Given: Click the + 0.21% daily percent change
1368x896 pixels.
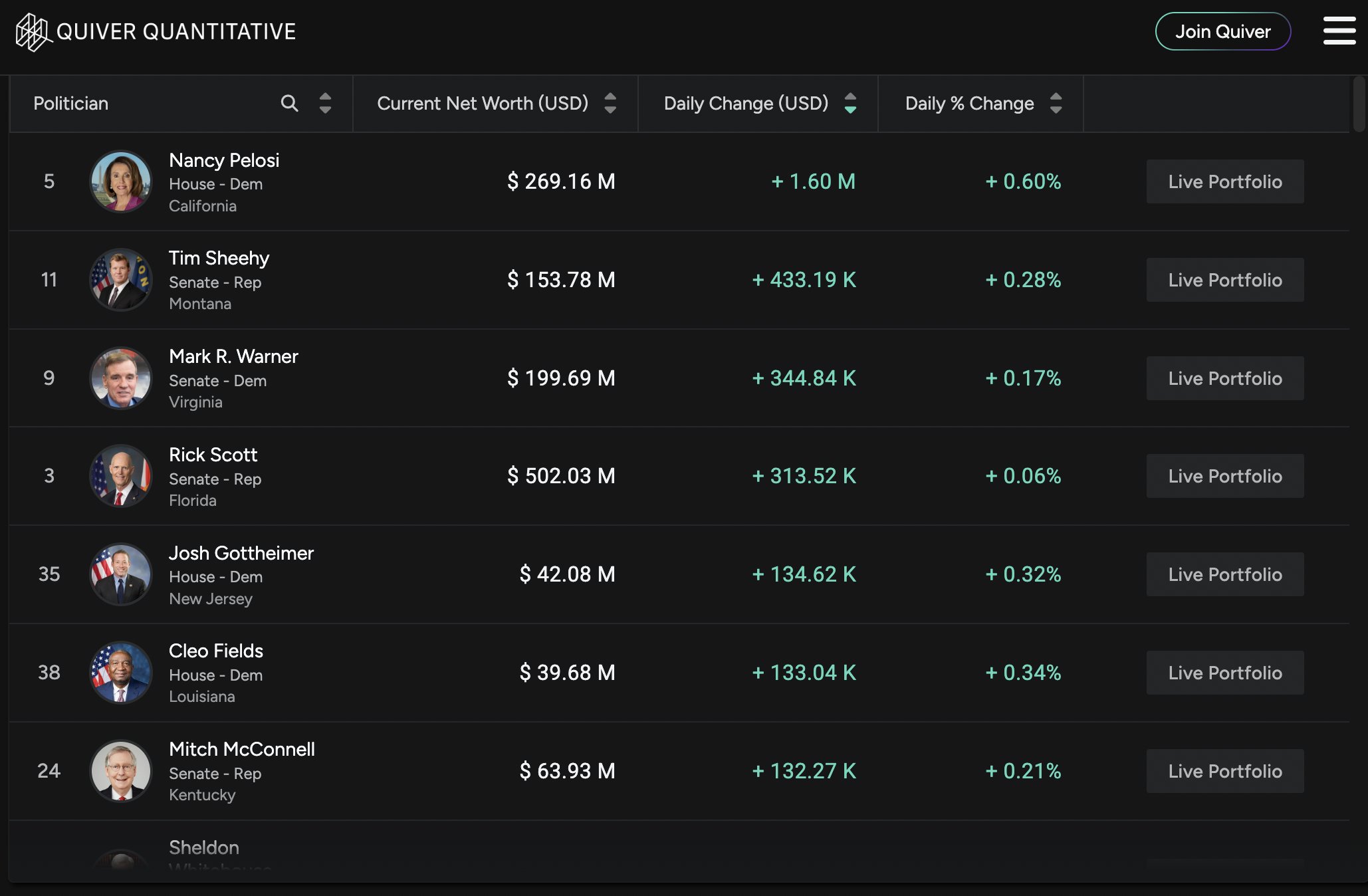Looking at the screenshot, I should [1023, 771].
